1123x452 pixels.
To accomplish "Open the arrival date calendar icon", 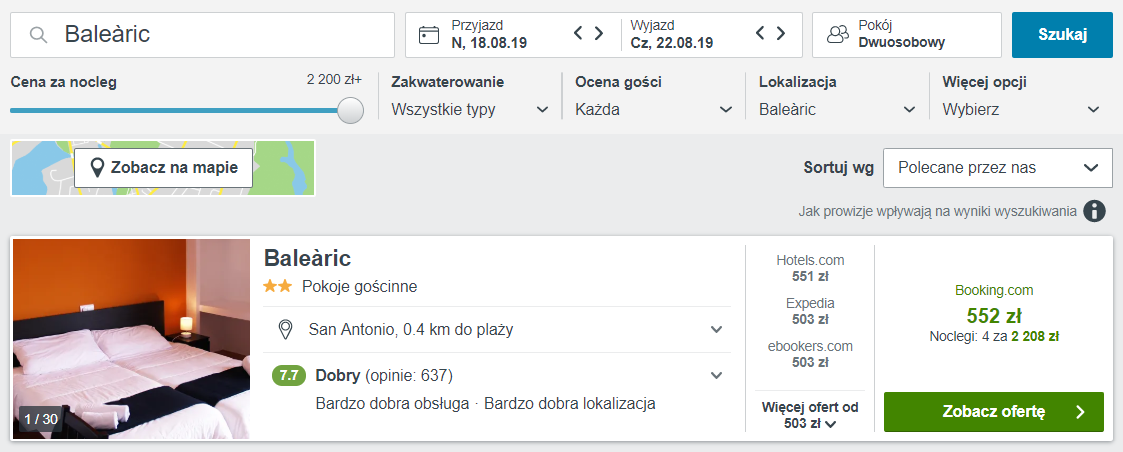I will point(428,35).
